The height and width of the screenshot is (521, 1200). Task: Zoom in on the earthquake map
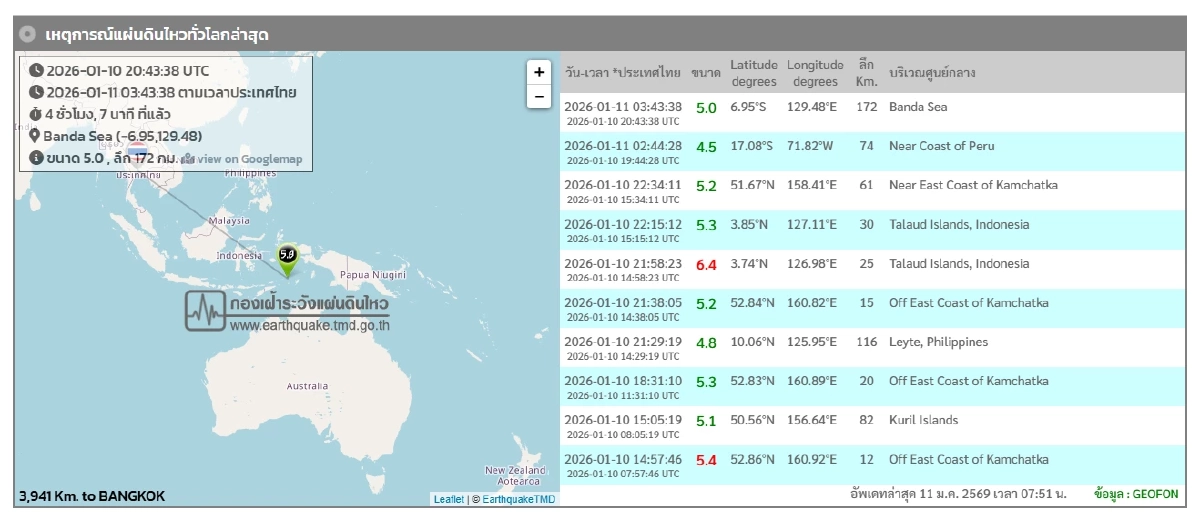click(x=539, y=72)
